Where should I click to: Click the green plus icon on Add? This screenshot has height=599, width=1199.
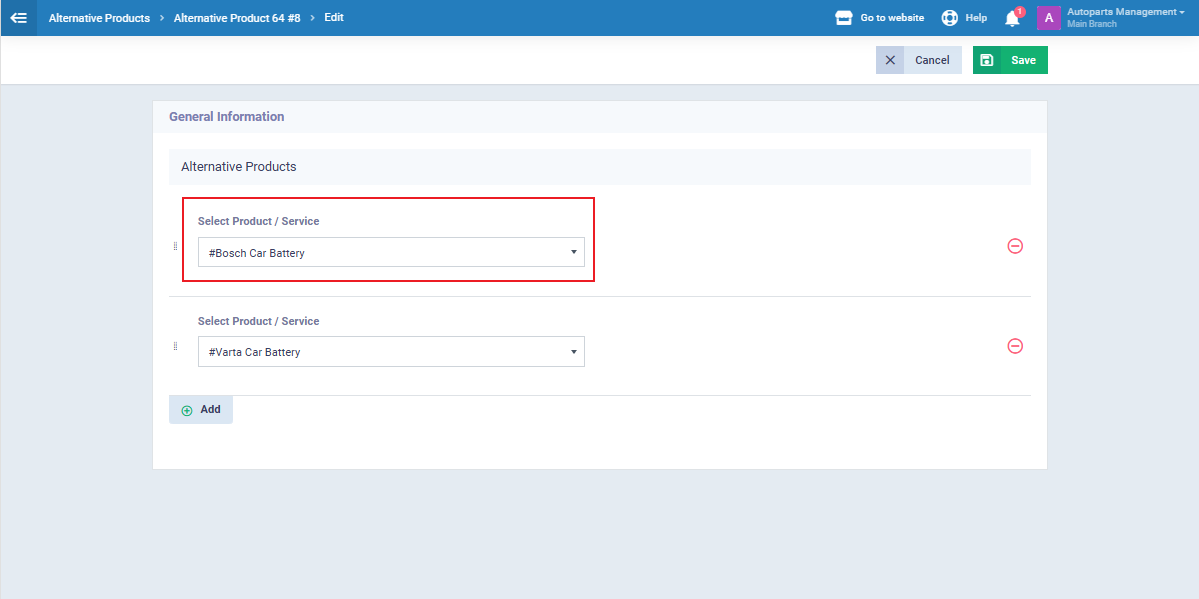187,410
